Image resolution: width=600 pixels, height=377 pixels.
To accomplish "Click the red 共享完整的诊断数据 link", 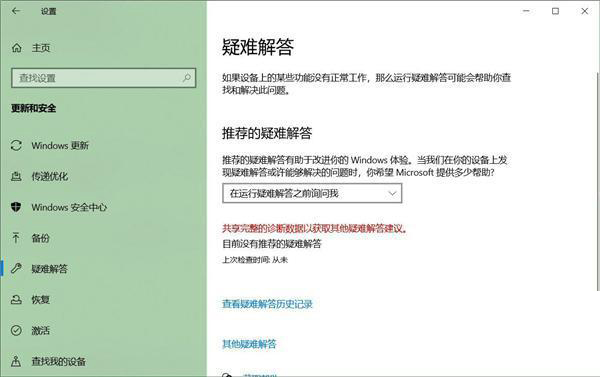I will click(315, 228).
